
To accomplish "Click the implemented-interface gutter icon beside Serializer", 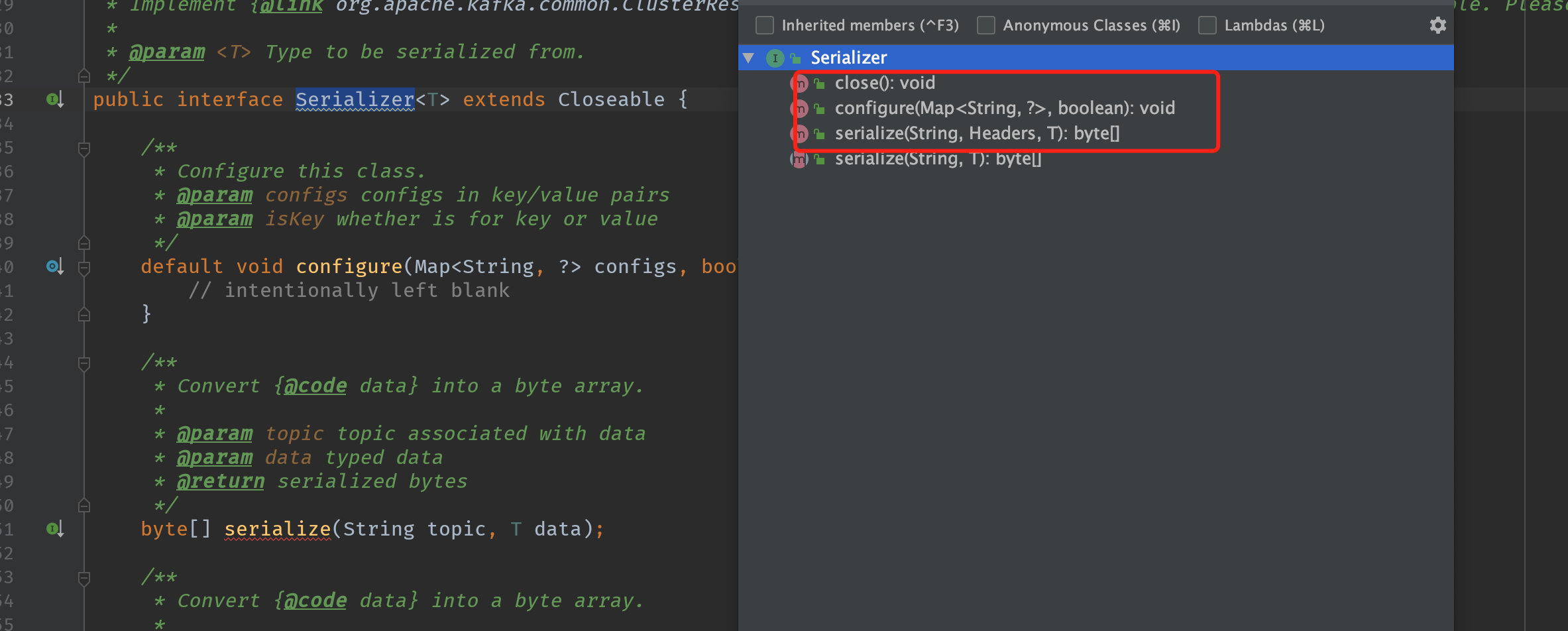I will (55, 100).
